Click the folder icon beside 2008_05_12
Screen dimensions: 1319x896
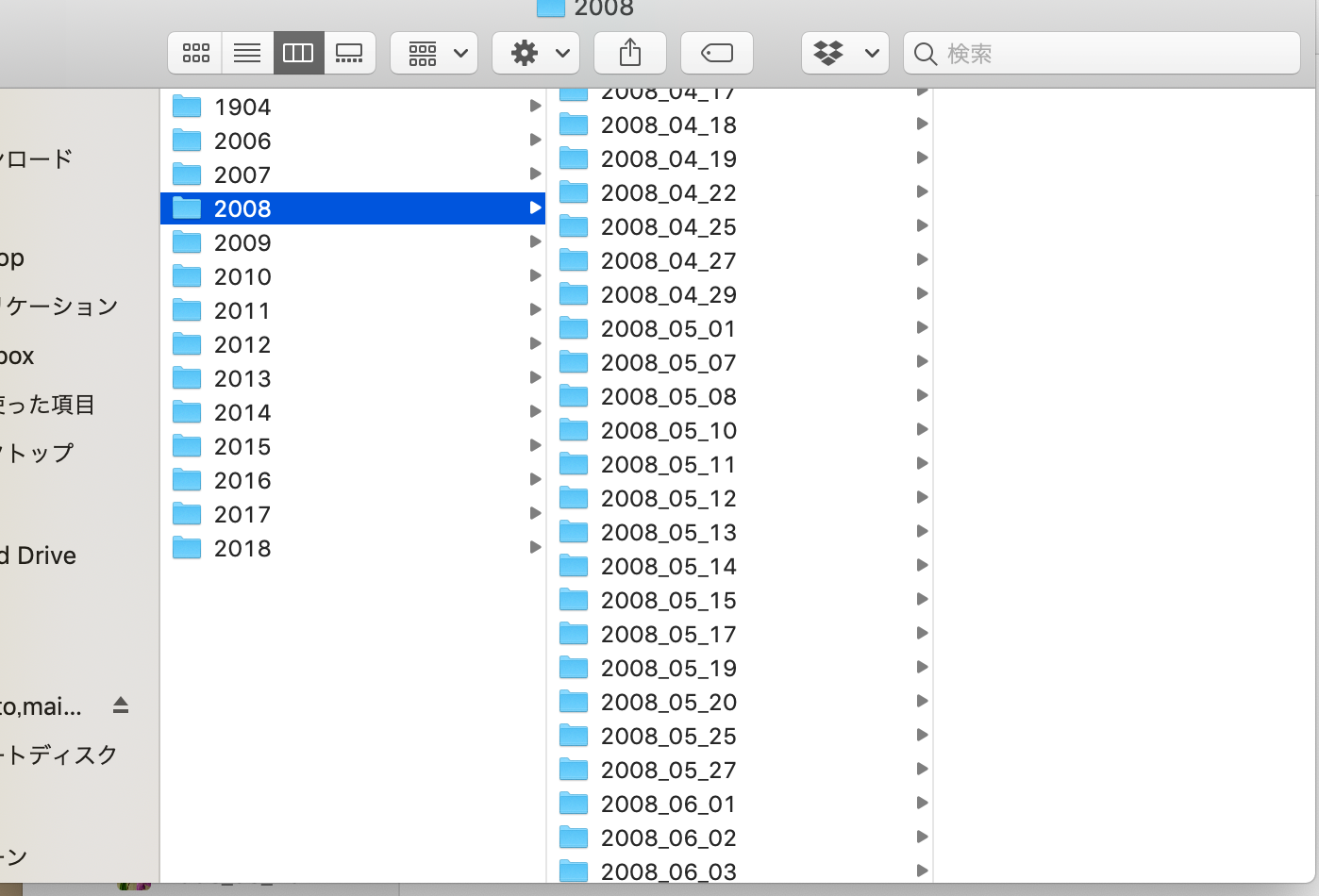pos(574,497)
